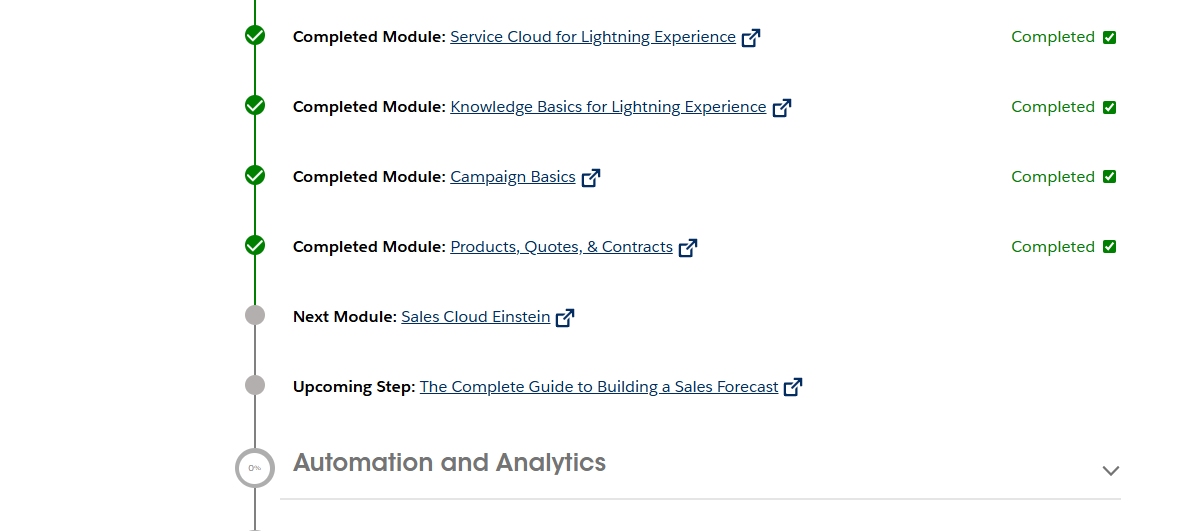Open Campaign Basics external link icon

point(591,178)
